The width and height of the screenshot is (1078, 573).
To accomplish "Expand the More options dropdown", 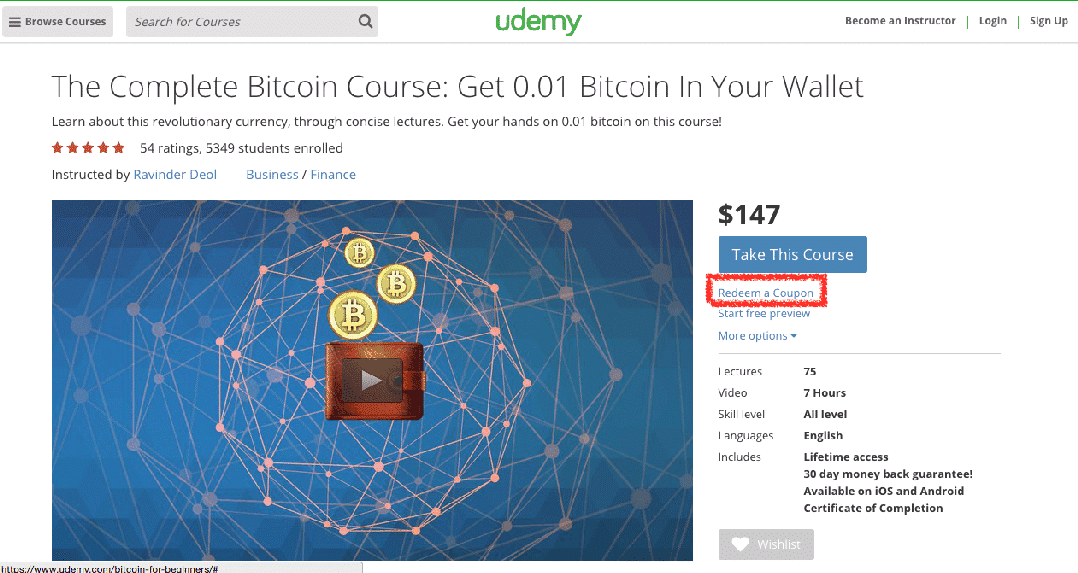I will point(757,336).
